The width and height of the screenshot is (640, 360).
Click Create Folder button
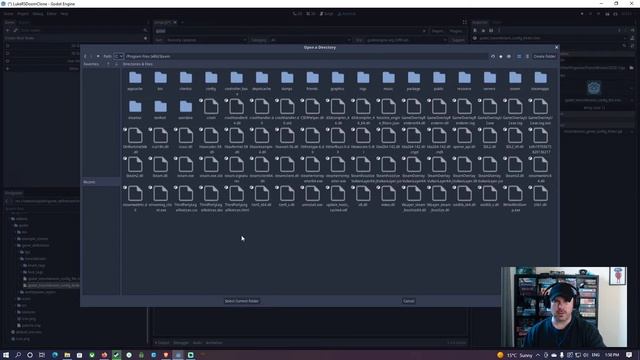[x=544, y=56]
